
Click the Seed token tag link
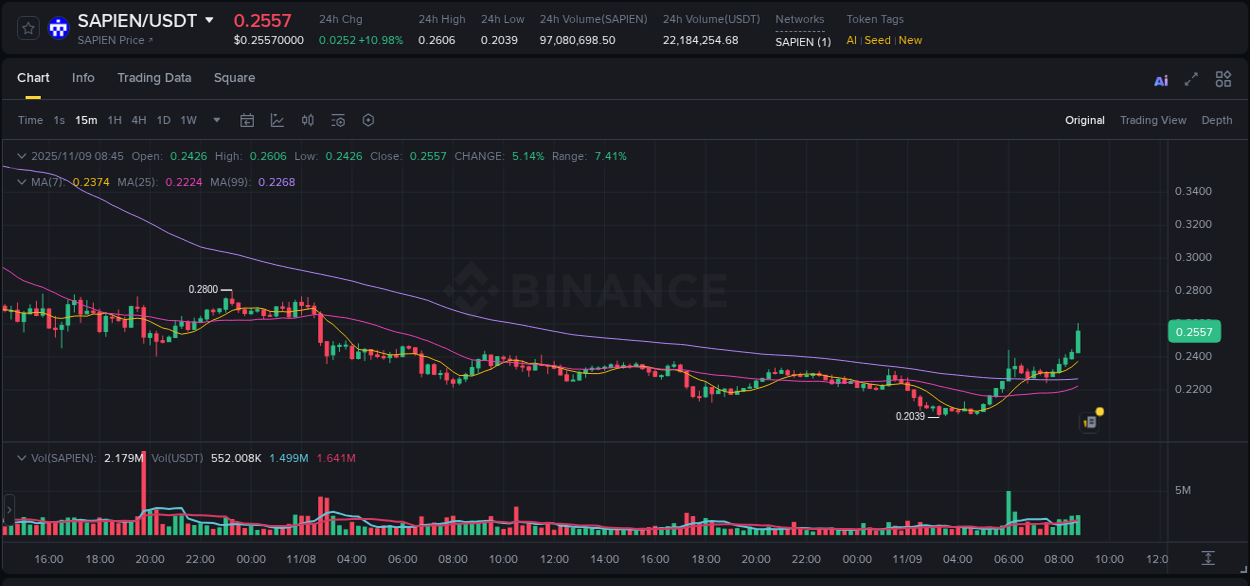(x=877, y=40)
